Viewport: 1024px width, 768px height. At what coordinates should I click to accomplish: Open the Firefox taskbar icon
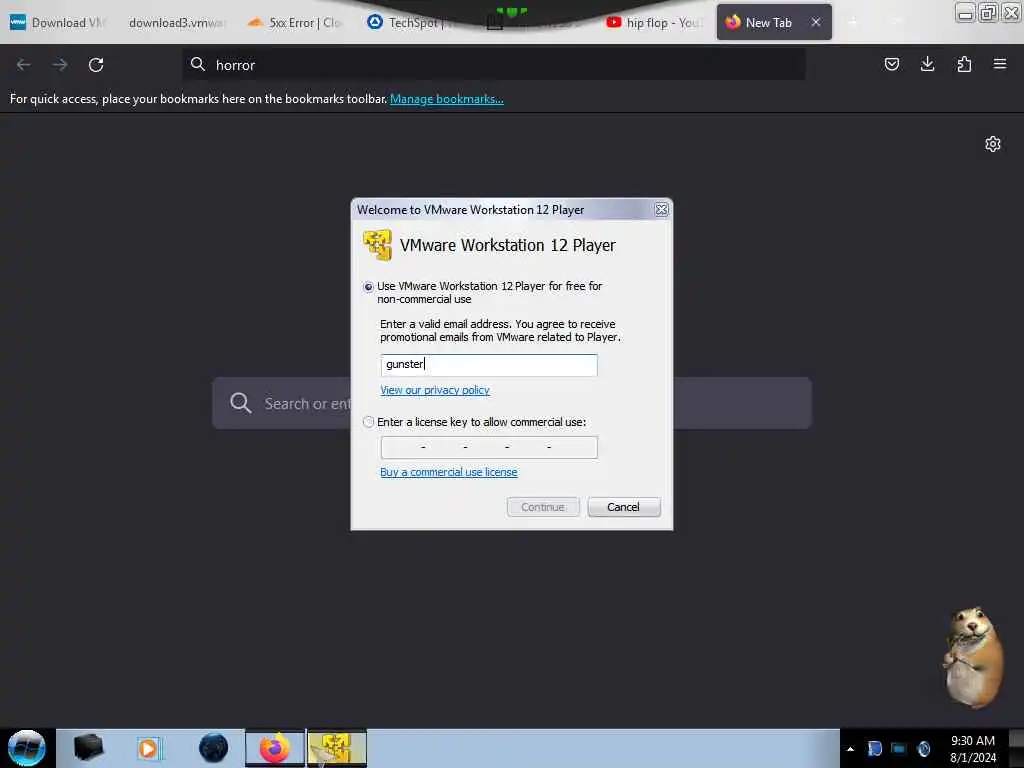[275, 748]
